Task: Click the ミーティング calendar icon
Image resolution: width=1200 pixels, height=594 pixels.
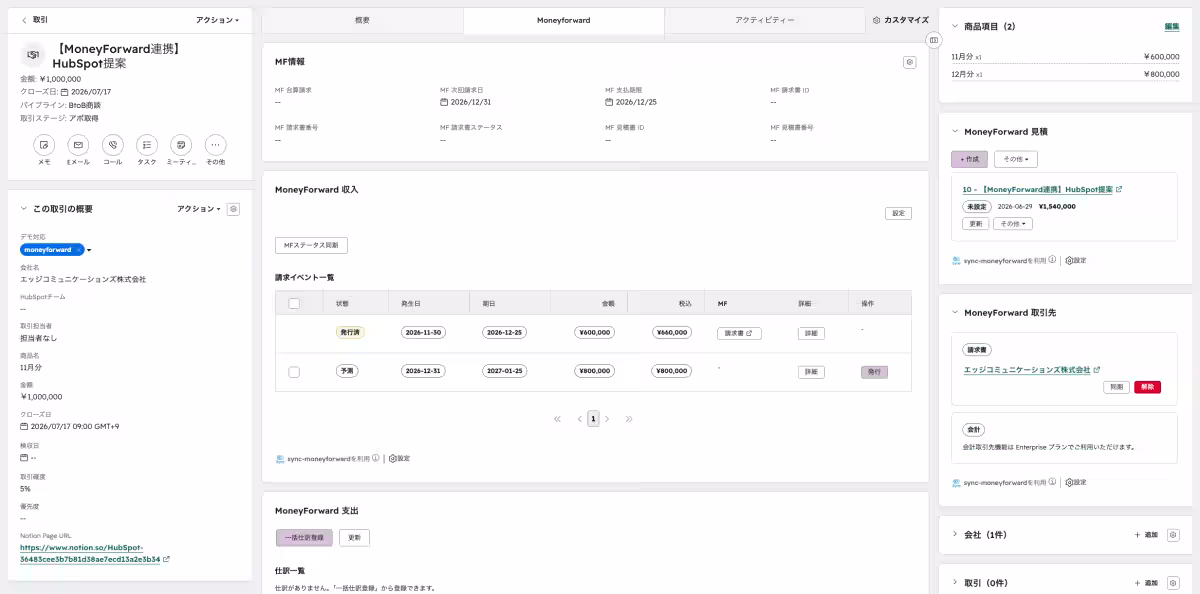Action: click(x=181, y=145)
